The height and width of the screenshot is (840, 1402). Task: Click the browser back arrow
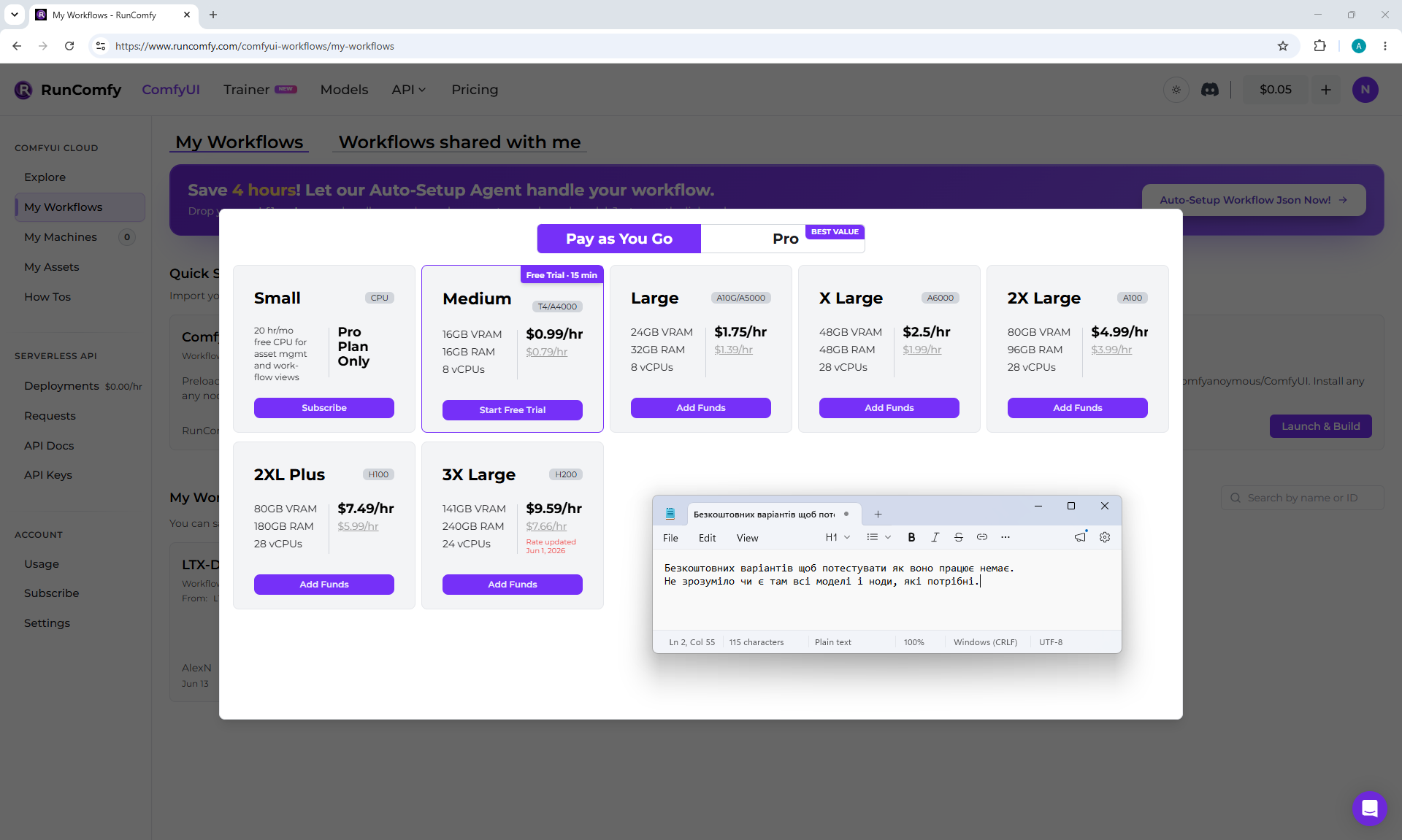(17, 46)
